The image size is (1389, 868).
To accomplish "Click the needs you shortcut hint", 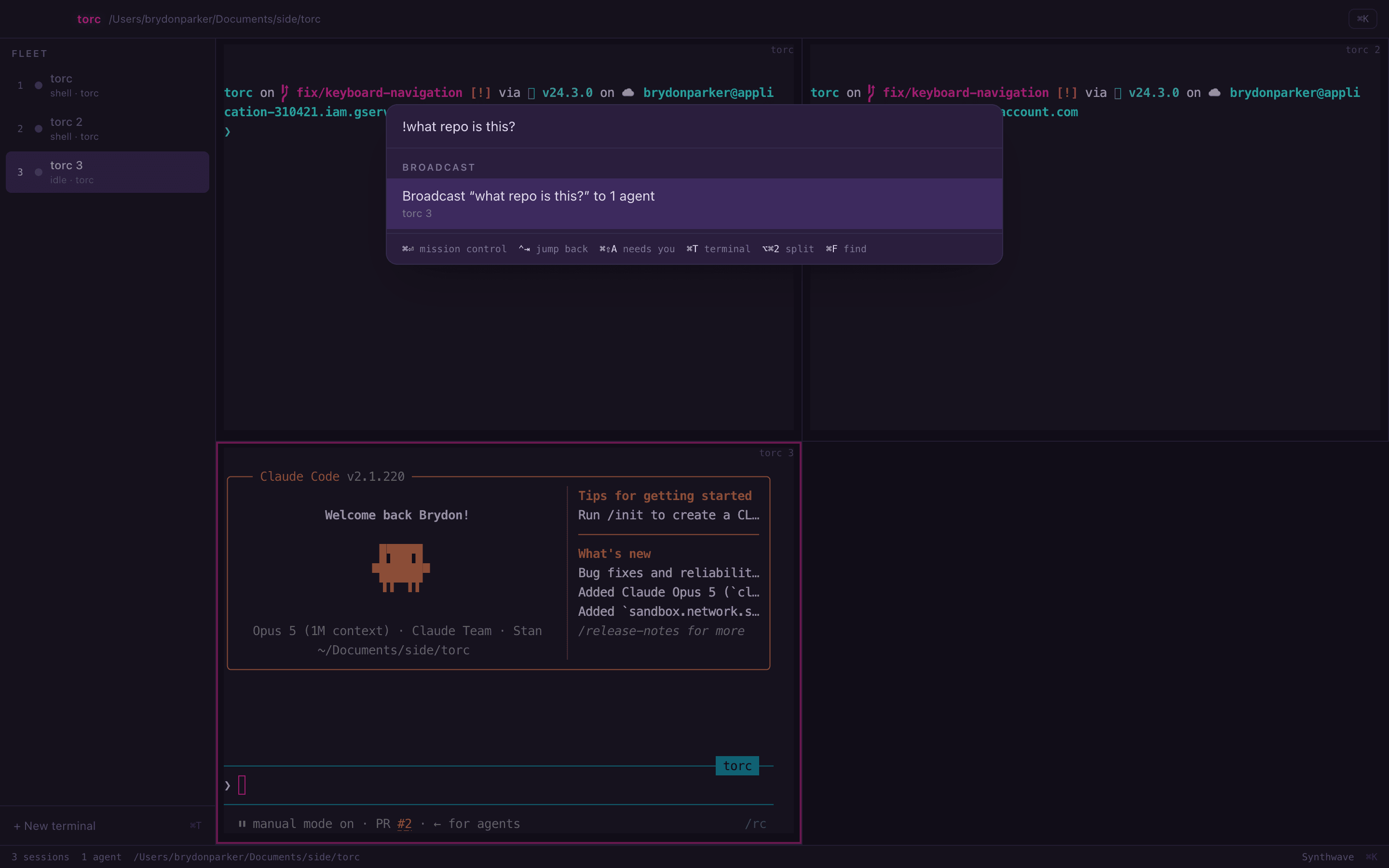I will [637, 248].
